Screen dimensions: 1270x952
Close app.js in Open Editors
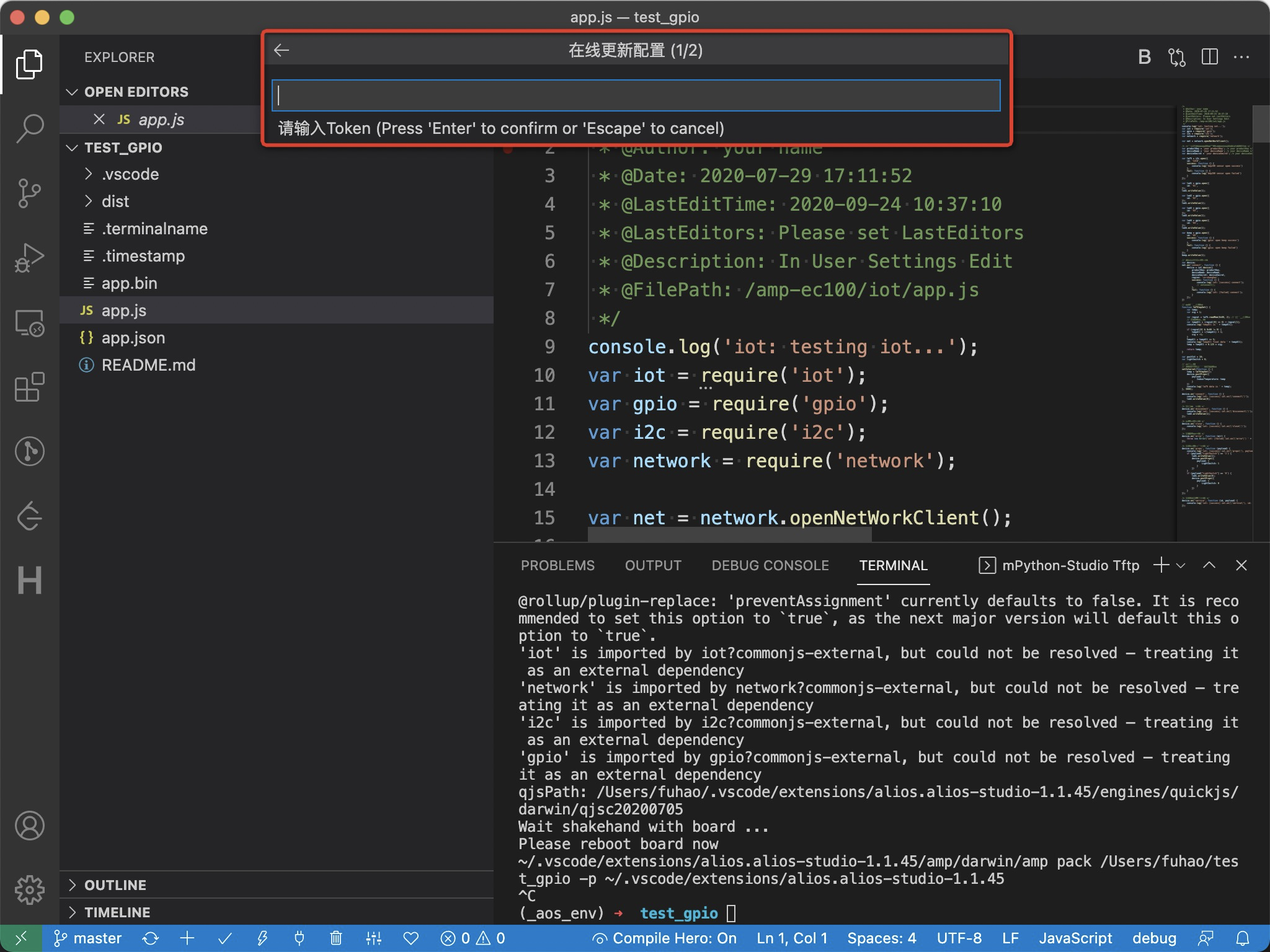click(x=99, y=119)
